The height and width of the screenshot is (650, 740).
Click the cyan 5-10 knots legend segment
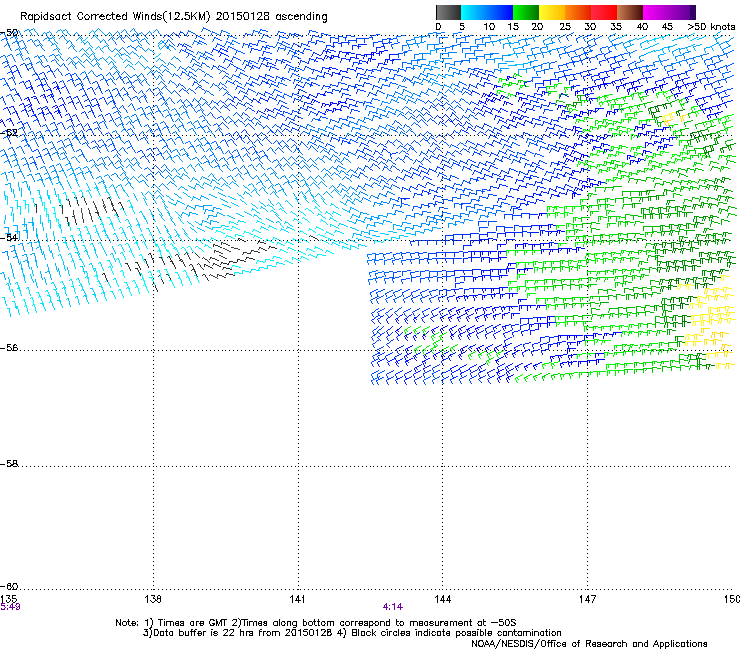(x=474, y=12)
